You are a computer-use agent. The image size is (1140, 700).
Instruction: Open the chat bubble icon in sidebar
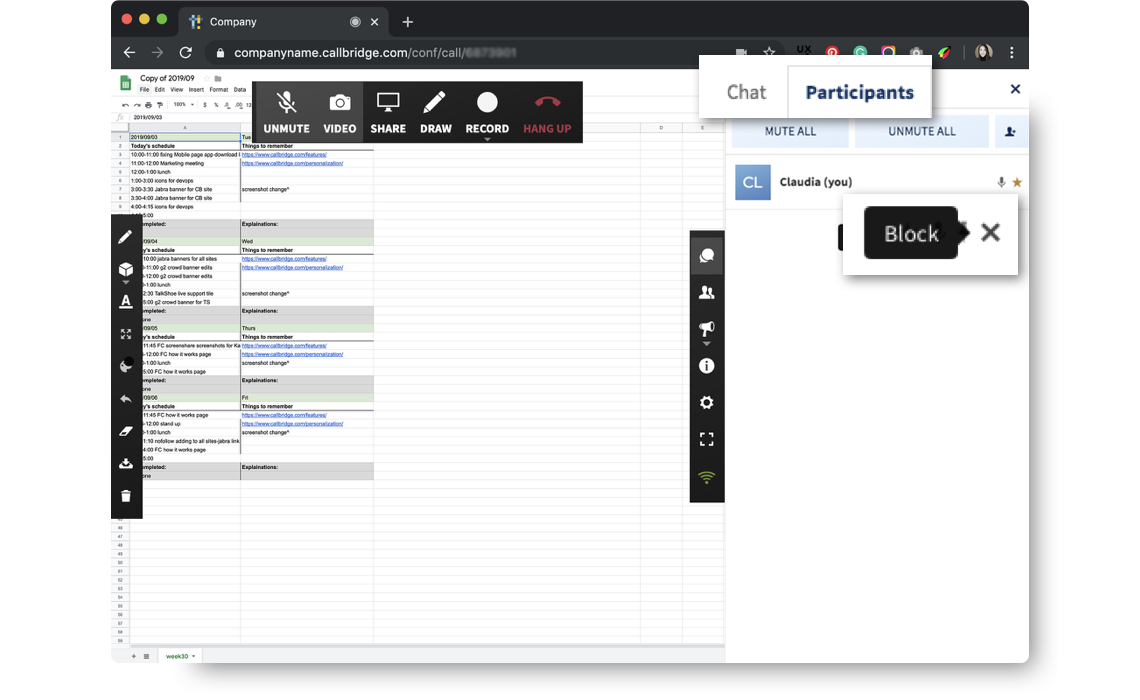click(x=707, y=254)
